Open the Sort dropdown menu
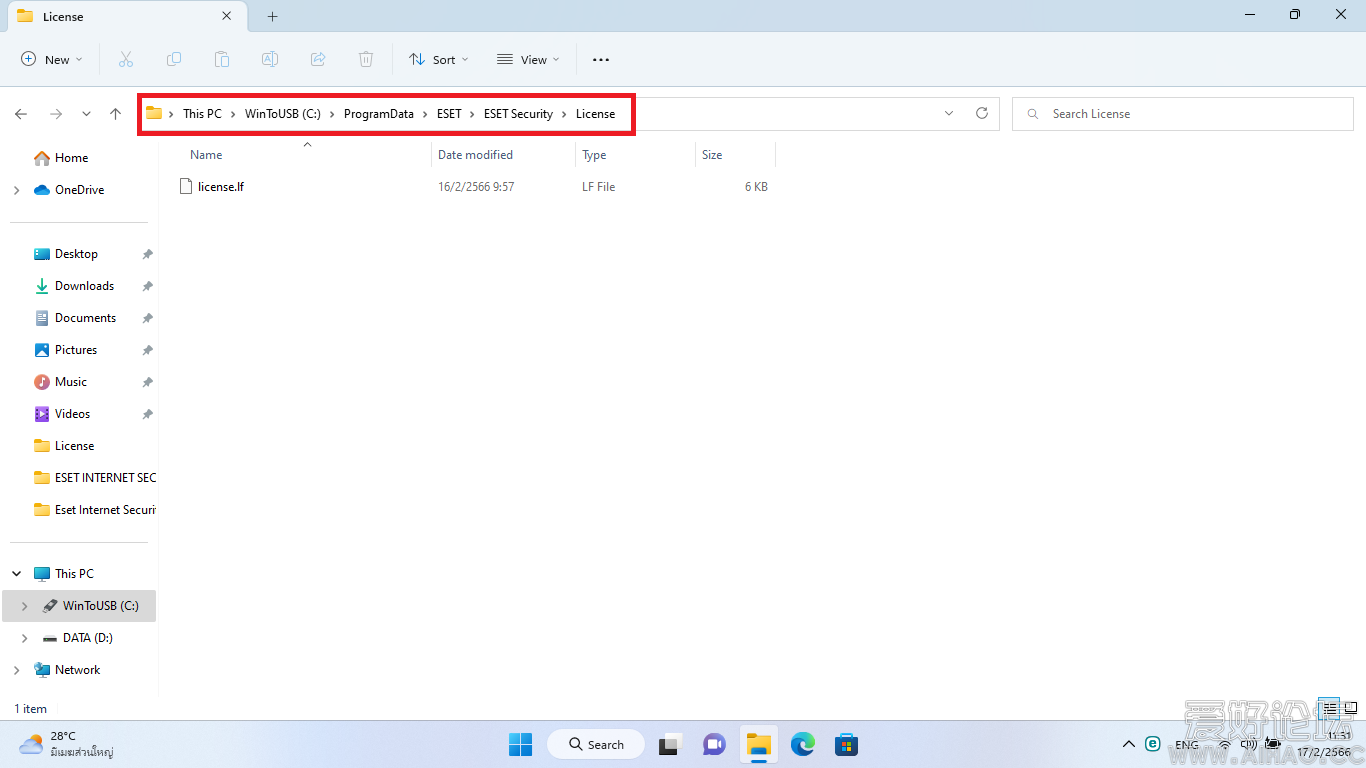The image size is (1366, 768). click(x=438, y=60)
